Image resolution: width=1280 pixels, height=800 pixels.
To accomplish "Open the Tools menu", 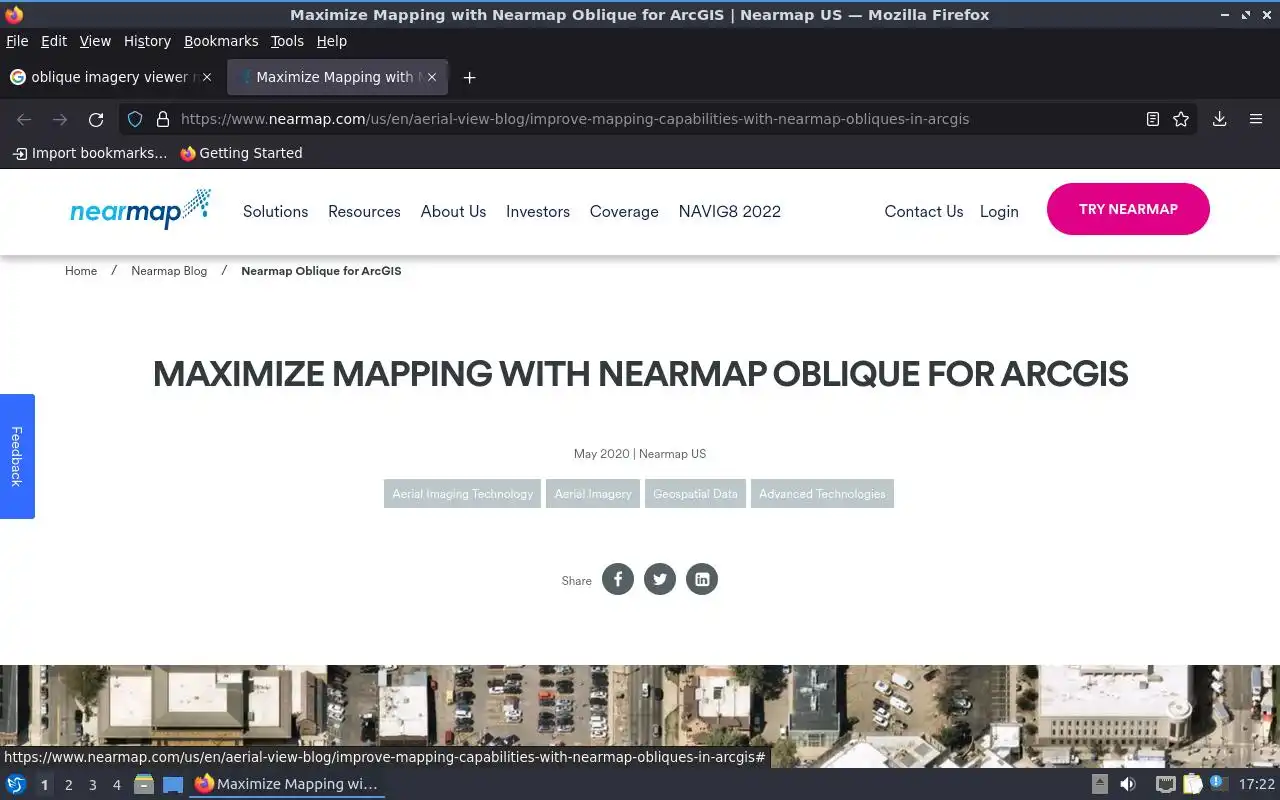I will click(287, 41).
